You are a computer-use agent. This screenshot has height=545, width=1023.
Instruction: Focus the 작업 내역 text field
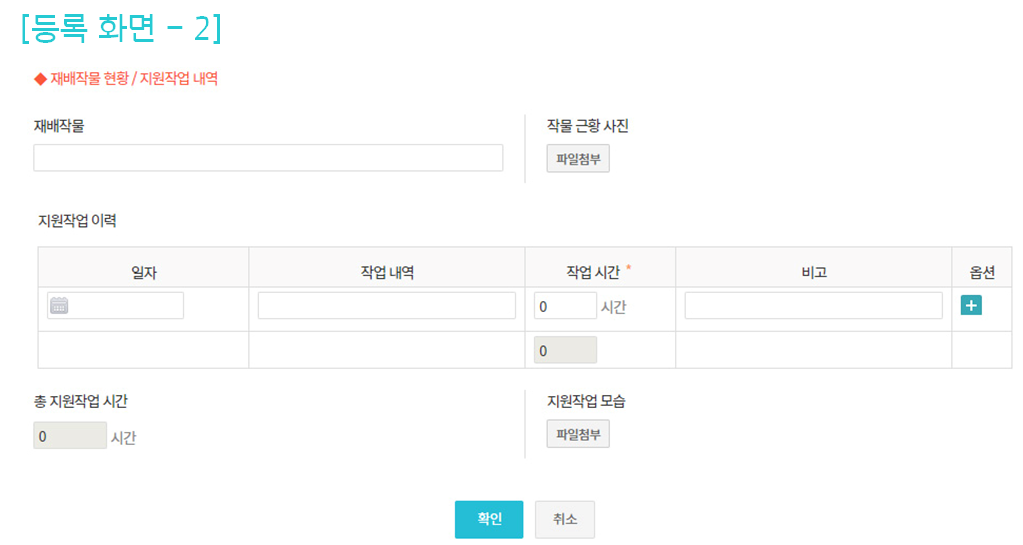[x=387, y=306]
